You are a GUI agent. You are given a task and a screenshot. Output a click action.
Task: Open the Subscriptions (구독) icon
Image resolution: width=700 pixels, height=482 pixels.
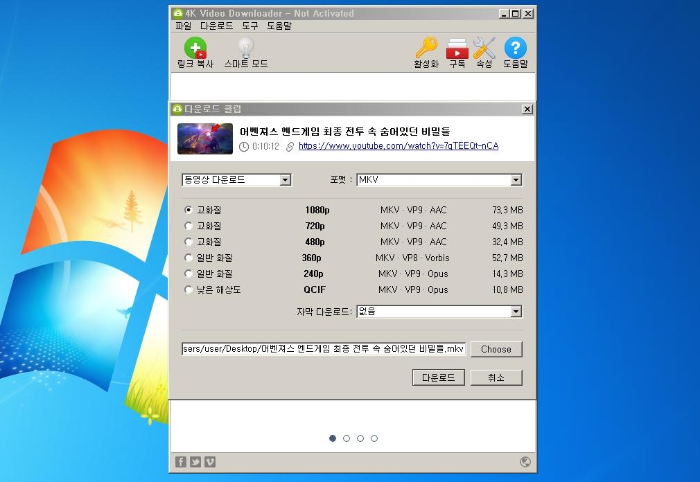coord(457,48)
